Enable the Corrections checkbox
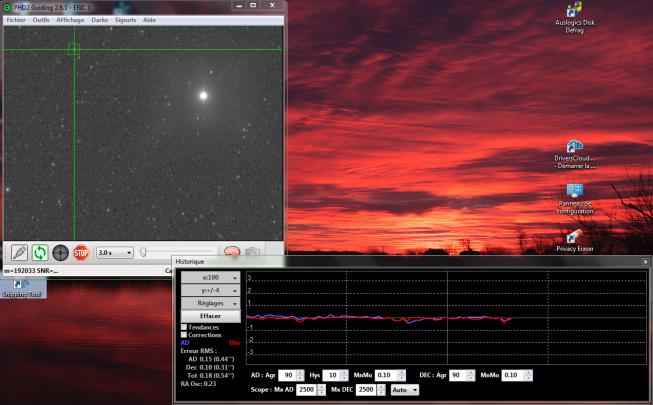 coord(184,335)
